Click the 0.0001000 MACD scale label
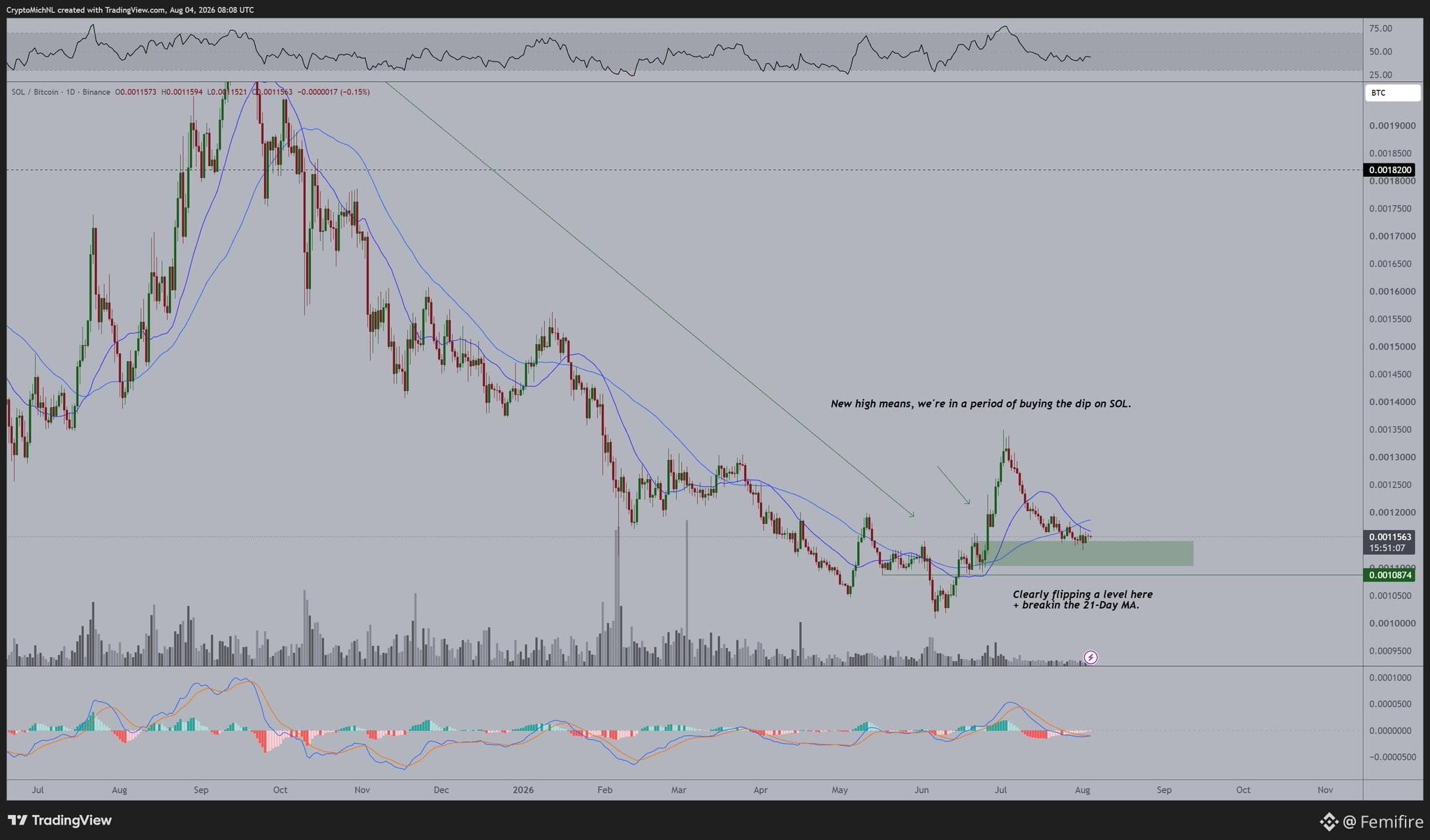 point(1390,677)
